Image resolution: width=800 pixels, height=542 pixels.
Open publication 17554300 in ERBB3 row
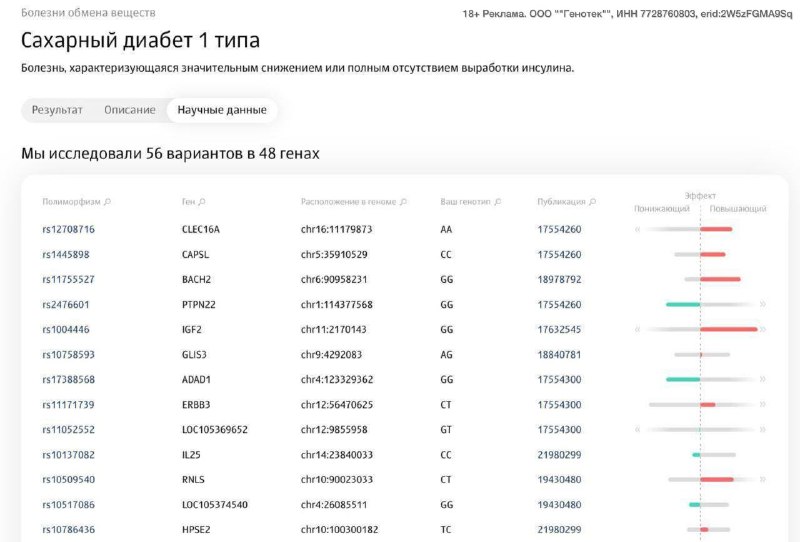[559, 405]
